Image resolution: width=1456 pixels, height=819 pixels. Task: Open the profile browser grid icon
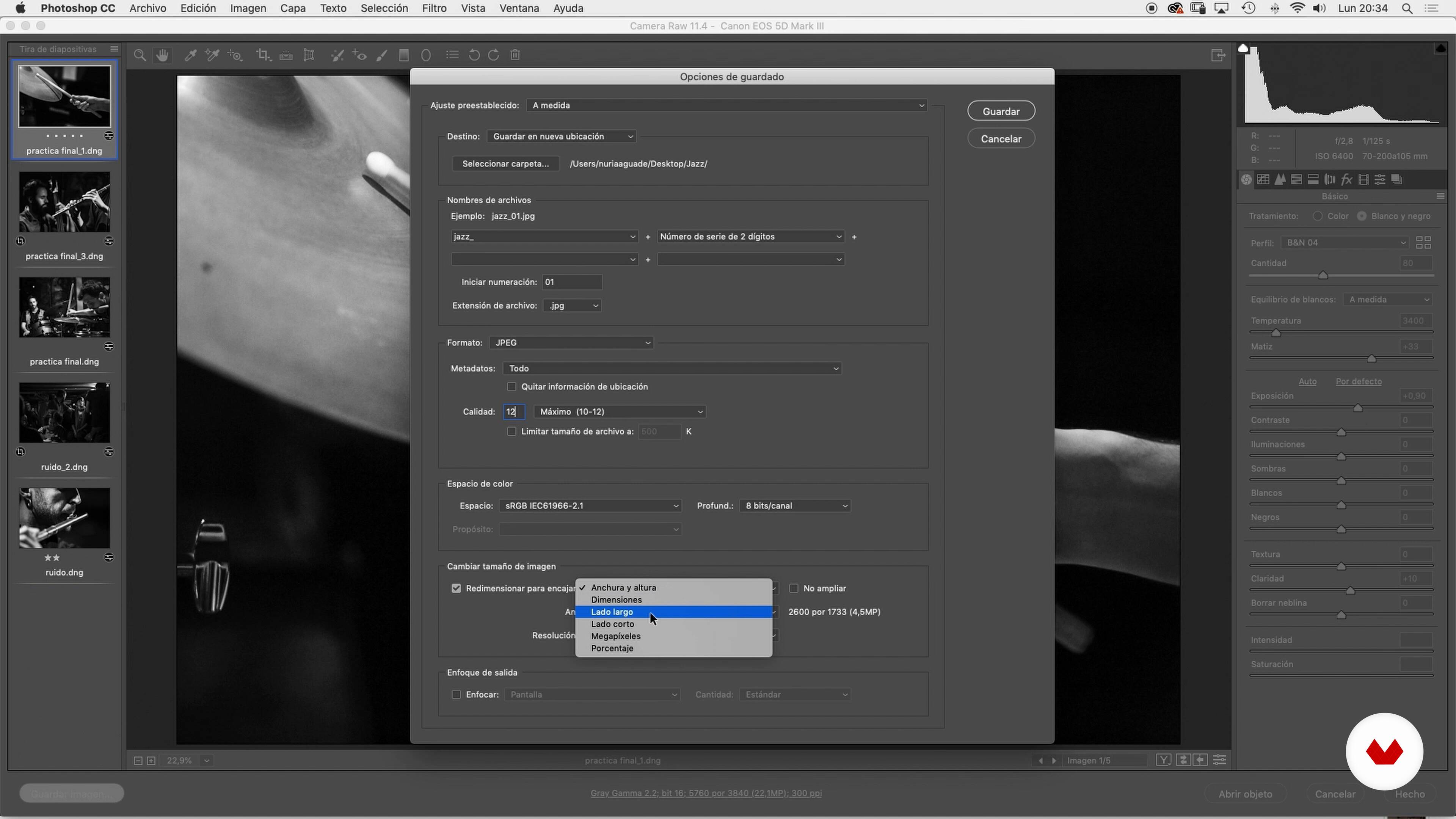click(x=1423, y=243)
